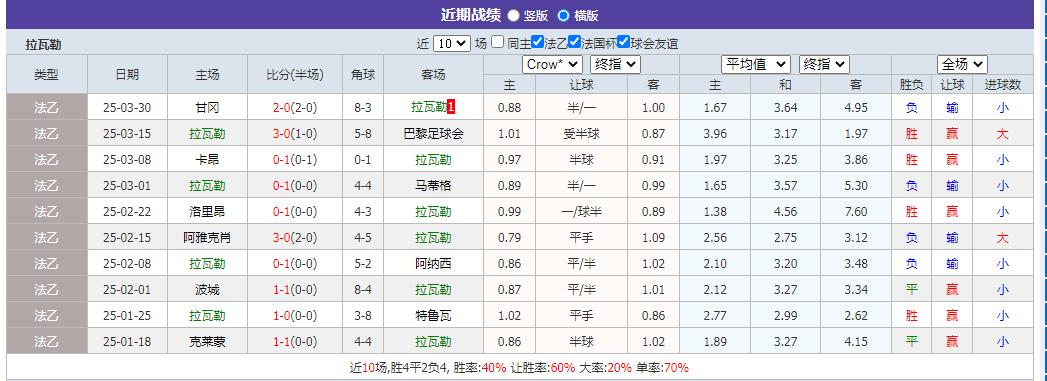1047x381 pixels.
Task: Click the 日期 column header
Action: coord(127,75)
